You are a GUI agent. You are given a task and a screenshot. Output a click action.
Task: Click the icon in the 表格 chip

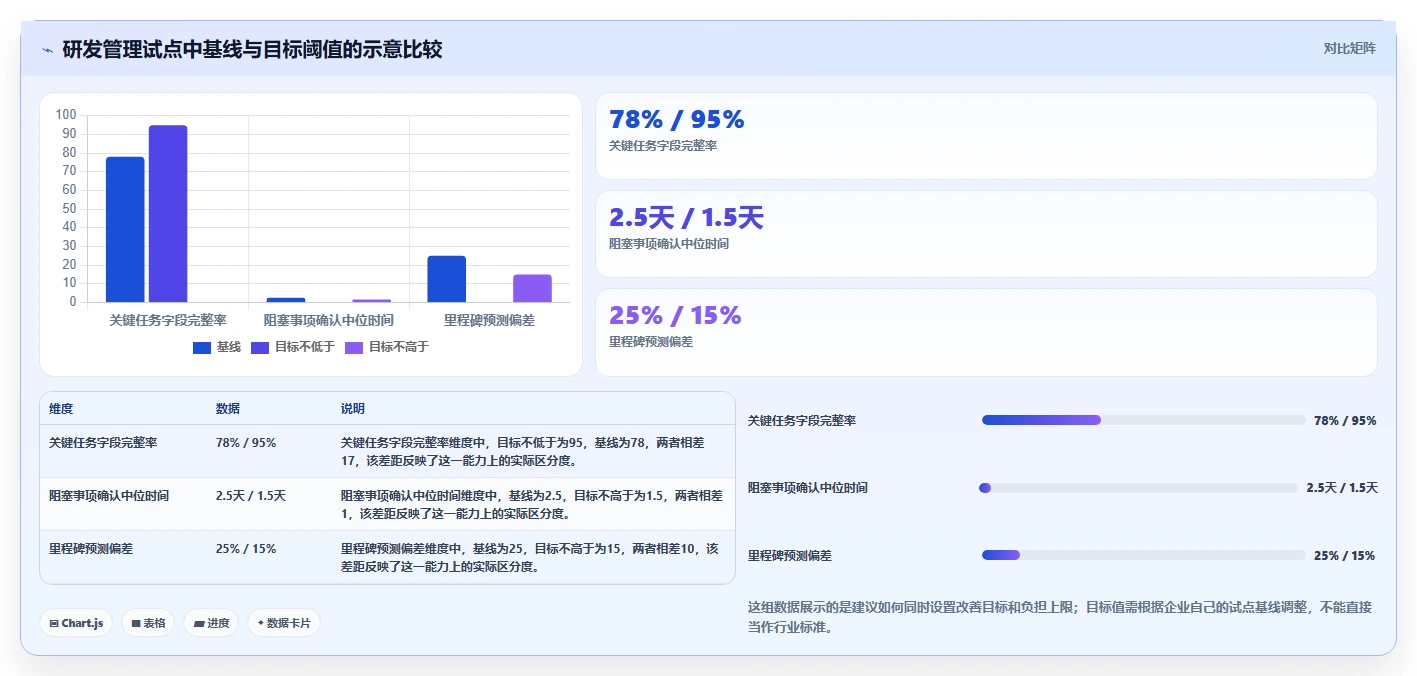coord(136,623)
